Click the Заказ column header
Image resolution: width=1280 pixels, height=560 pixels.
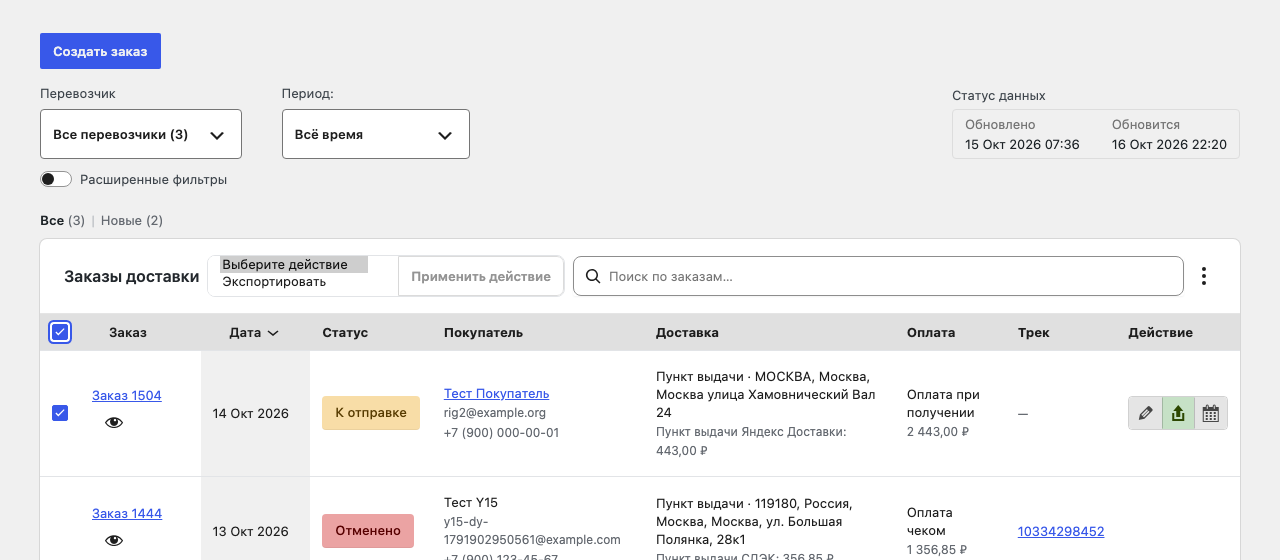[128, 332]
